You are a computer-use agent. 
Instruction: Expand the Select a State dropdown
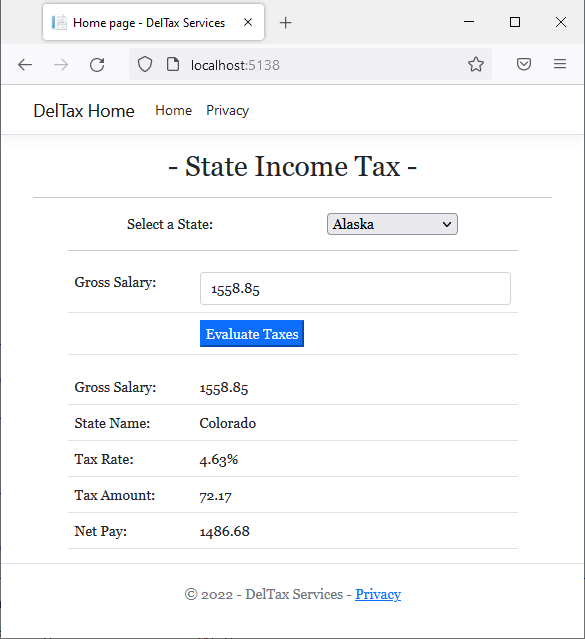[392, 224]
